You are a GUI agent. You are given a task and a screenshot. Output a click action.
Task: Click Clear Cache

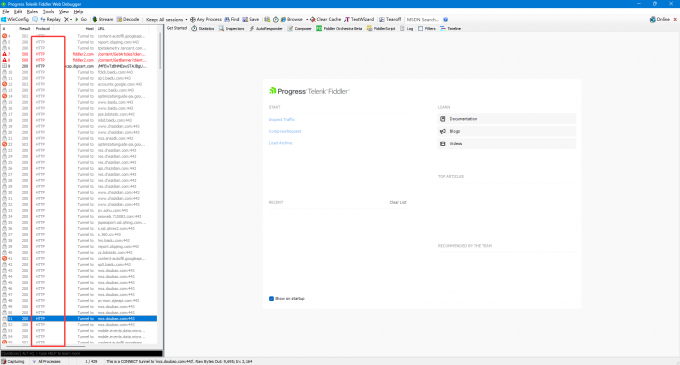tap(325, 20)
